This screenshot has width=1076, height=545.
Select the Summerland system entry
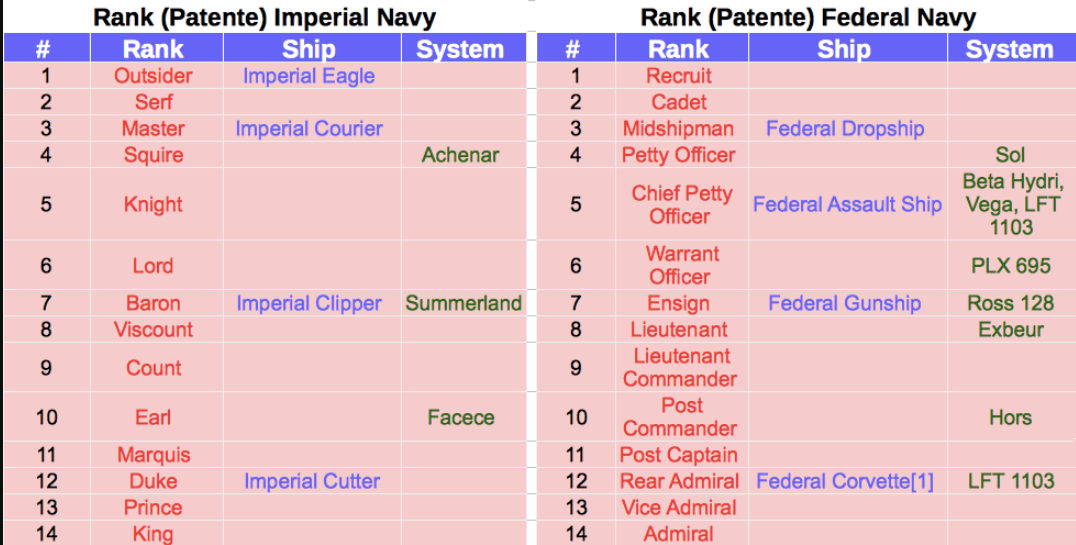464,303
